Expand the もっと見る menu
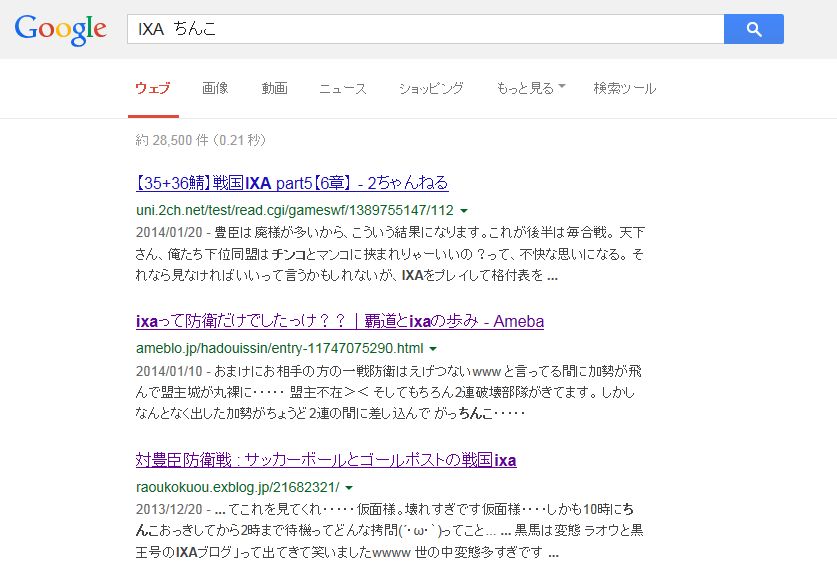The image size is (837, 588). point(531,88)
